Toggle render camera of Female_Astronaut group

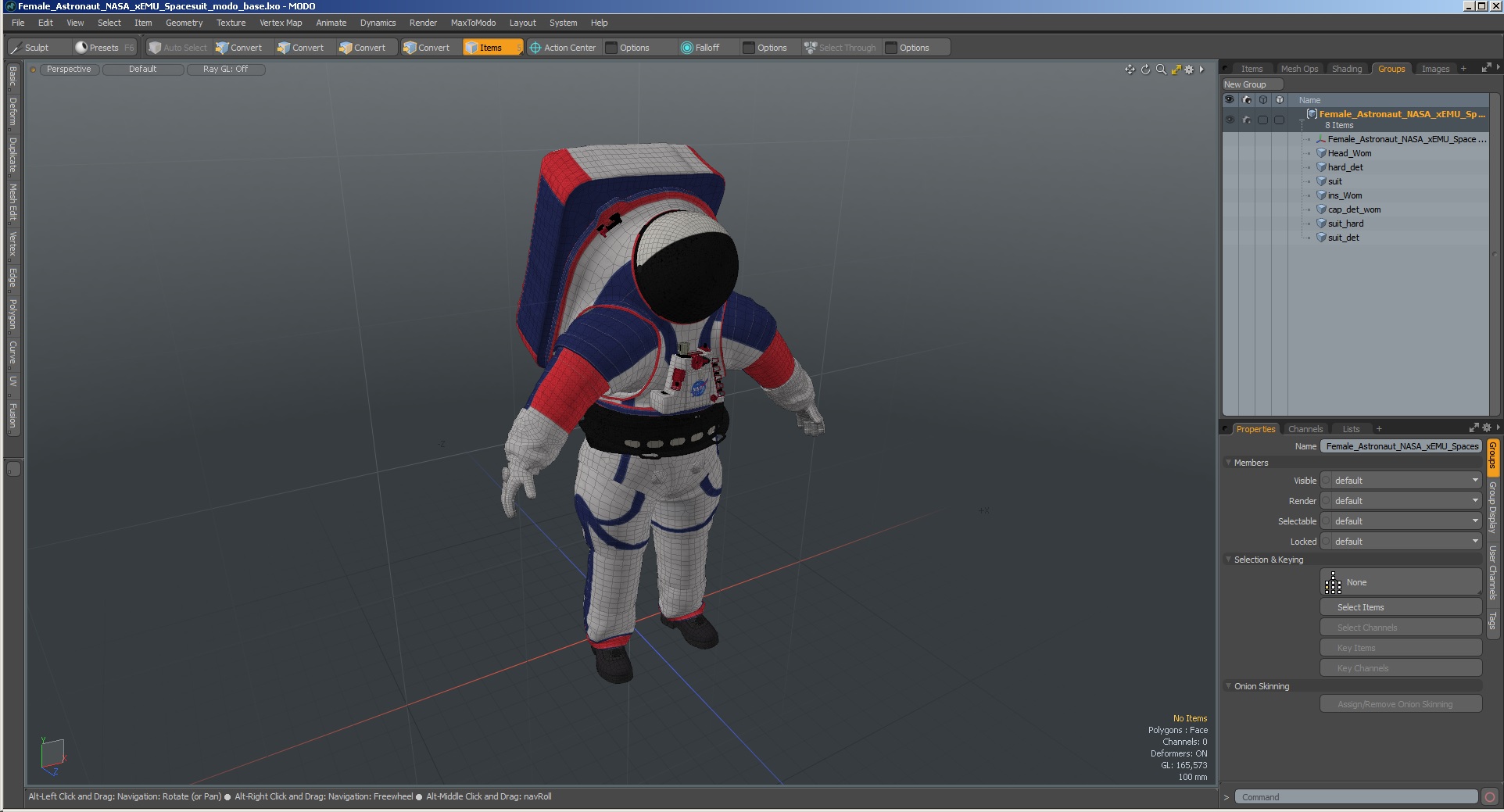(x=1247, y=120)
